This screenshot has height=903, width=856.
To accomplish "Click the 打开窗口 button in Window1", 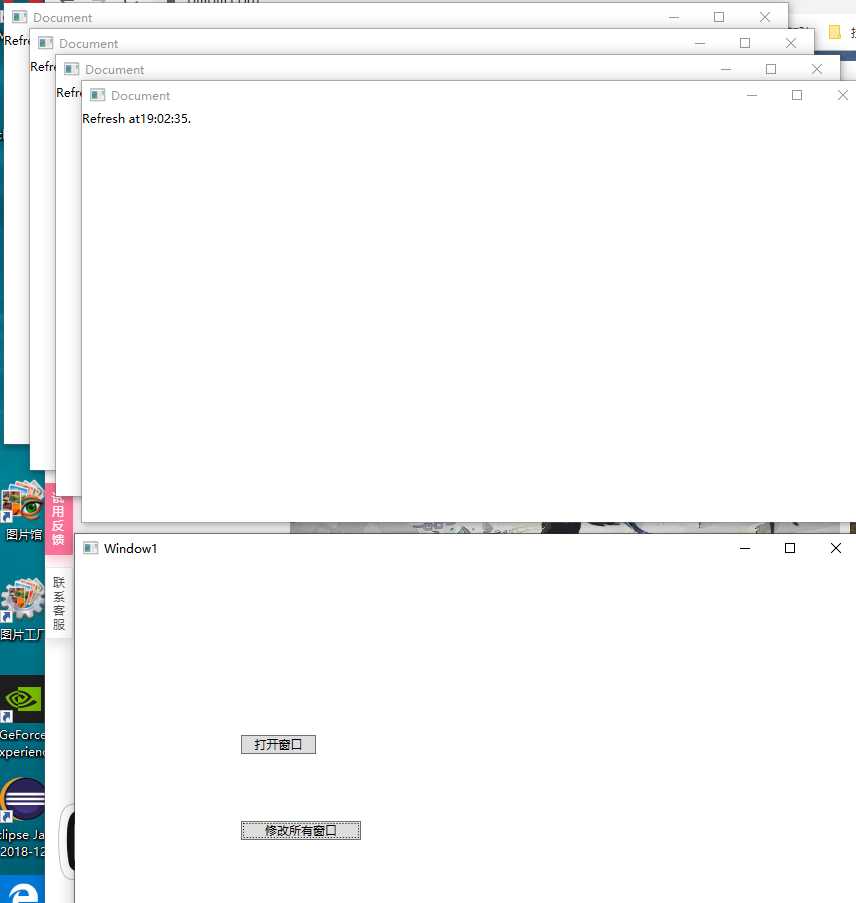I will point(278,744).
